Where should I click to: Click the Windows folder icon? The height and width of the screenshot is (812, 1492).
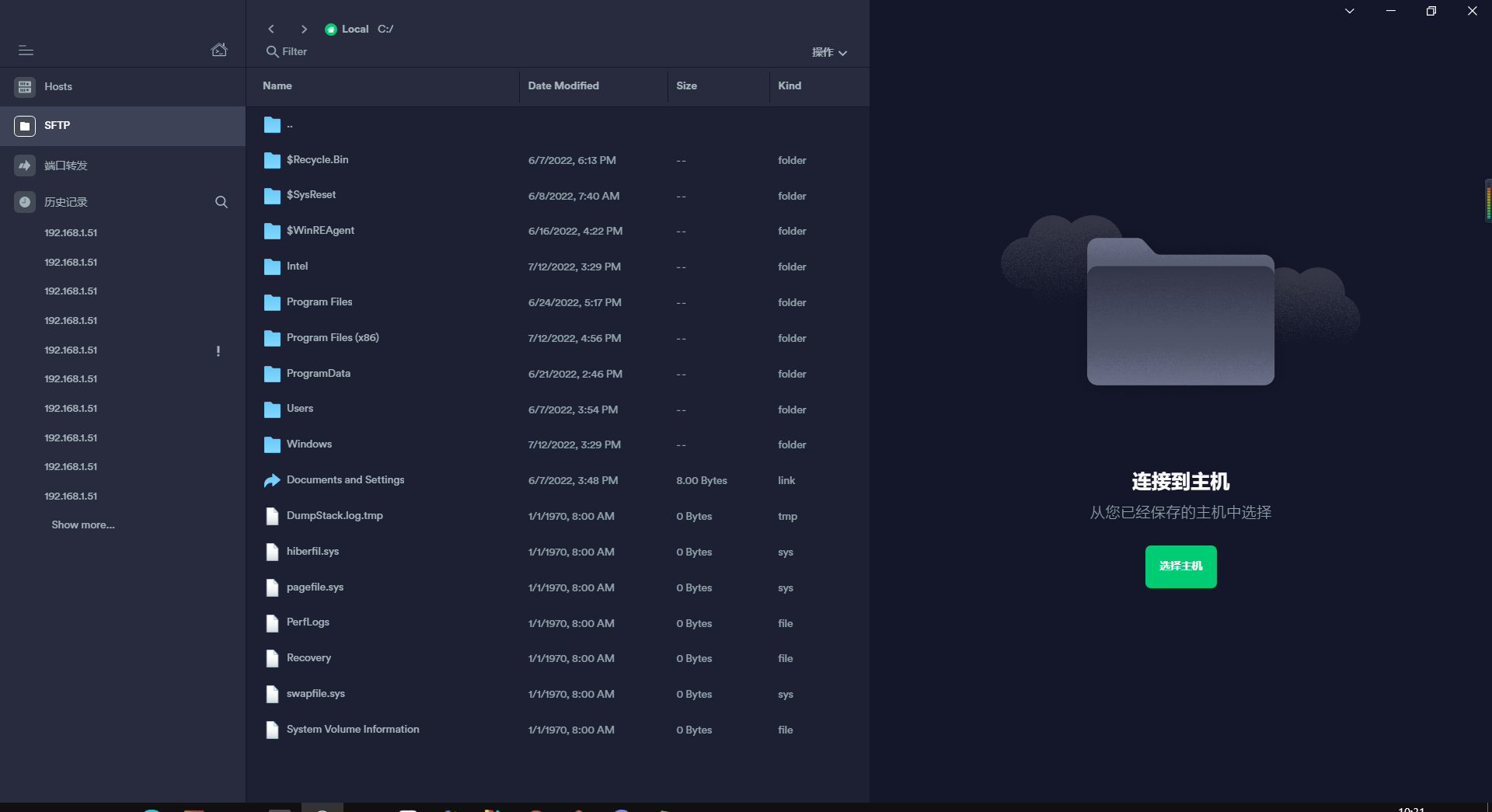272,444
